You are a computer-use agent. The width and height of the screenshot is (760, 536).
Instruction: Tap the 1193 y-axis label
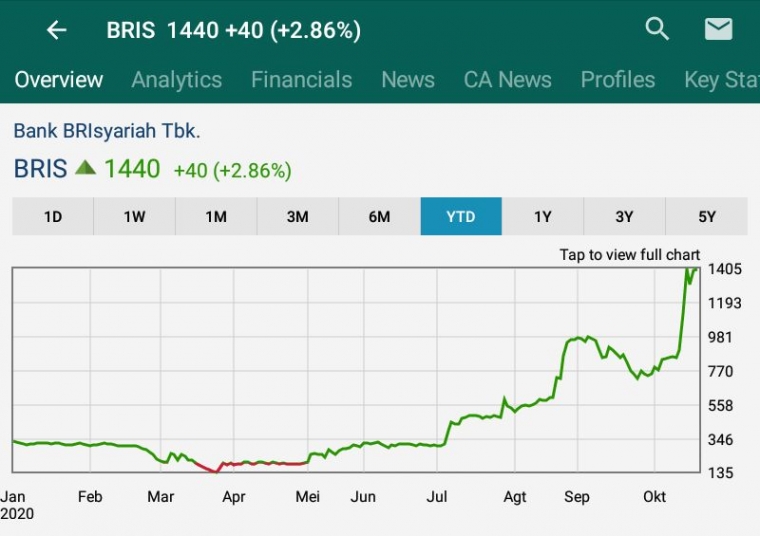click(725, 303)
